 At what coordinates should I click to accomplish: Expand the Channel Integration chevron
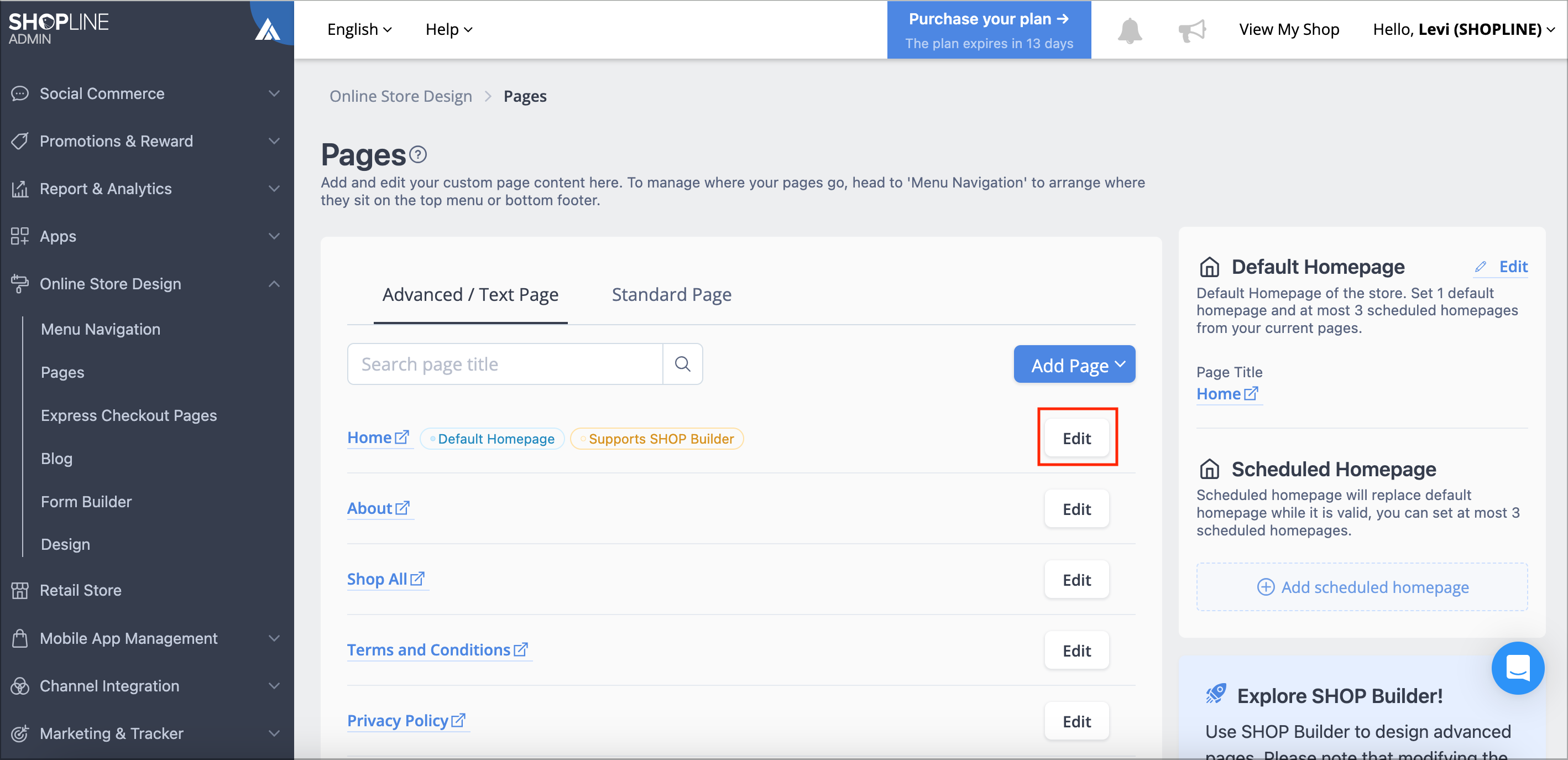275,686
